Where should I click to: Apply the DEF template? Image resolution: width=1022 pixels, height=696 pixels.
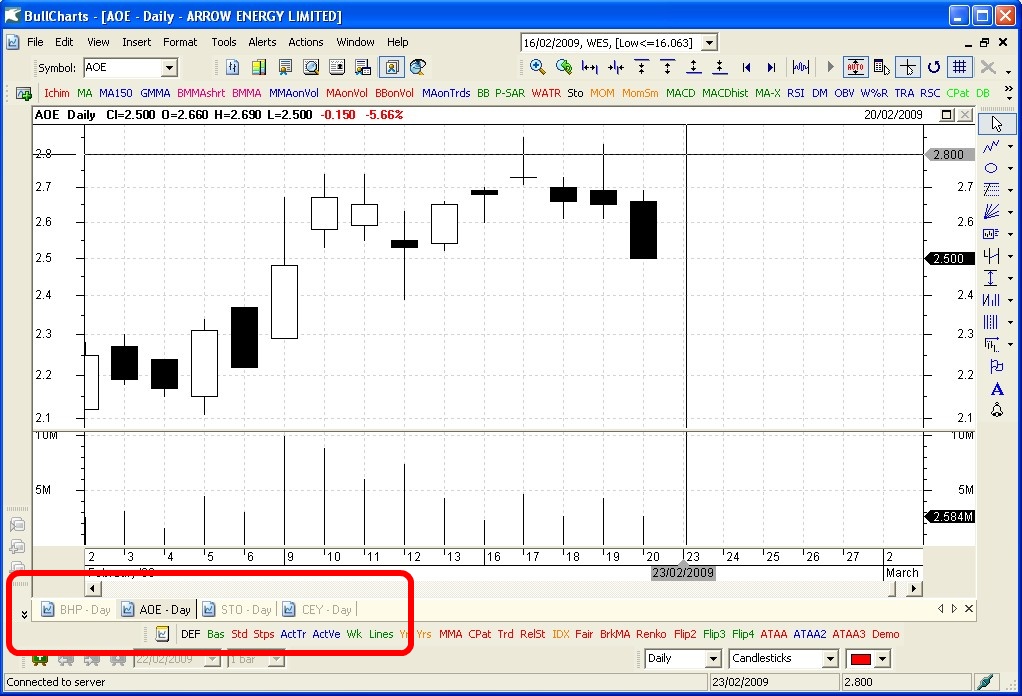click(x=190, y=634)
